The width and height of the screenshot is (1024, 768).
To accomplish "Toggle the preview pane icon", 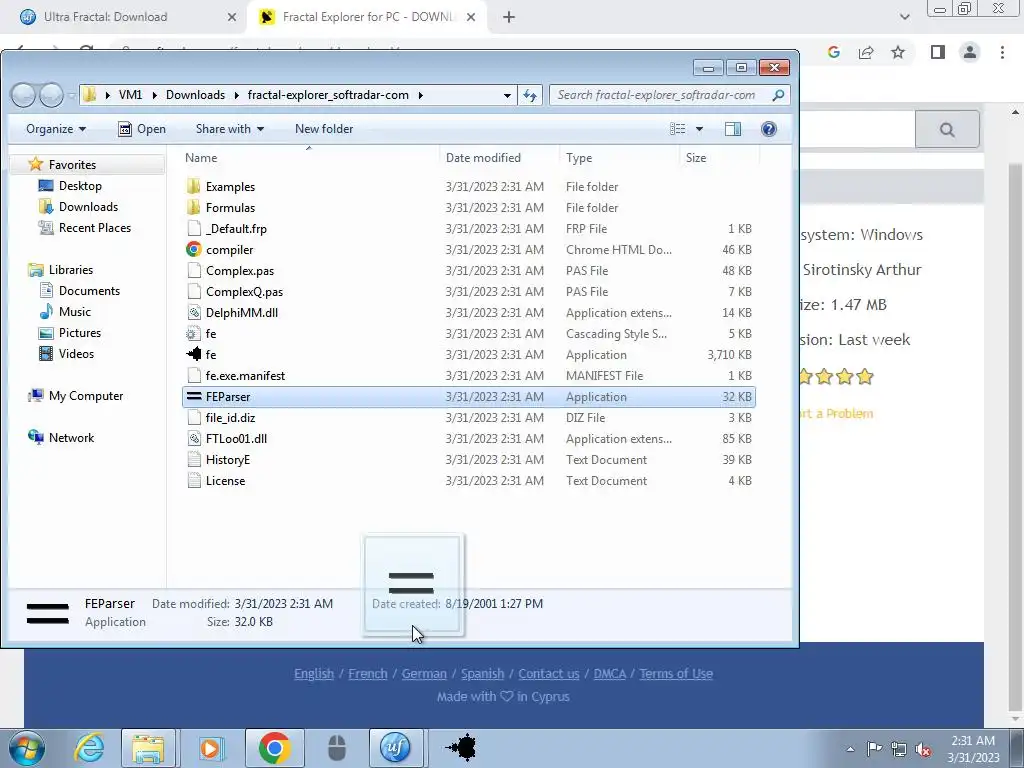I will tap(733, 129).
